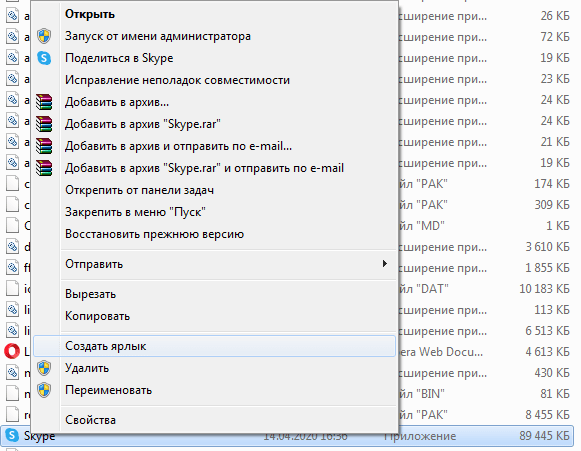Image resolution: width=581 pixels, height=451 pixels.
Task: Click the file icon in 23 КБ row
Action: click(12, 79)
